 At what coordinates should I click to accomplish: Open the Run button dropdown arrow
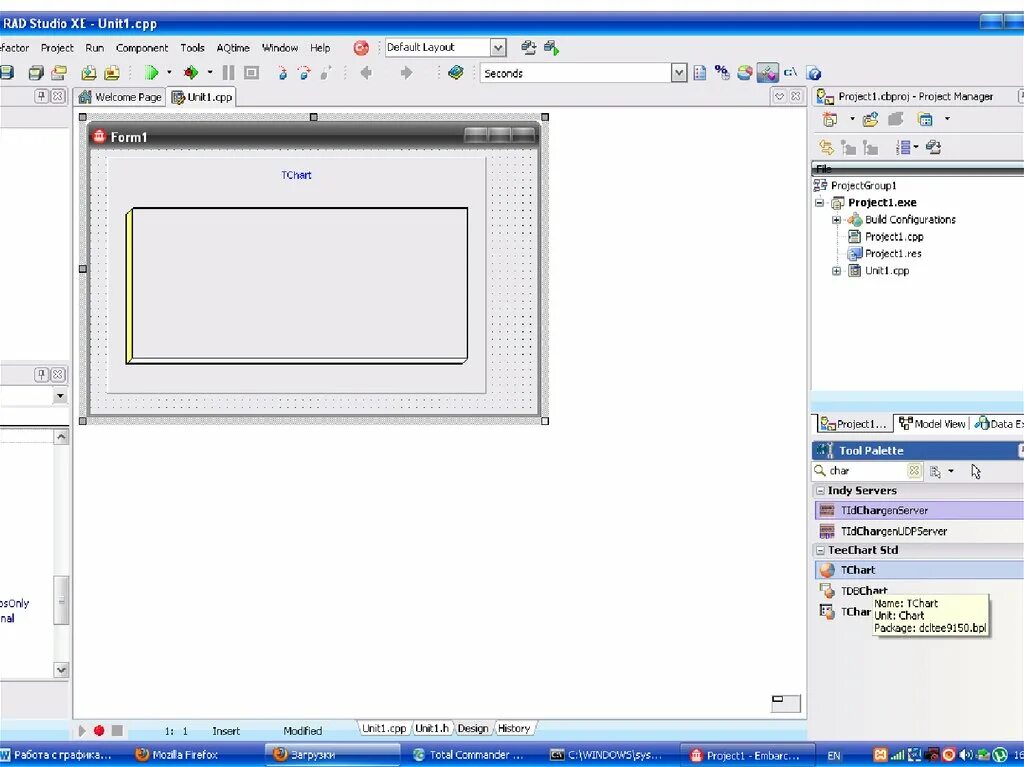click(169, 73)
